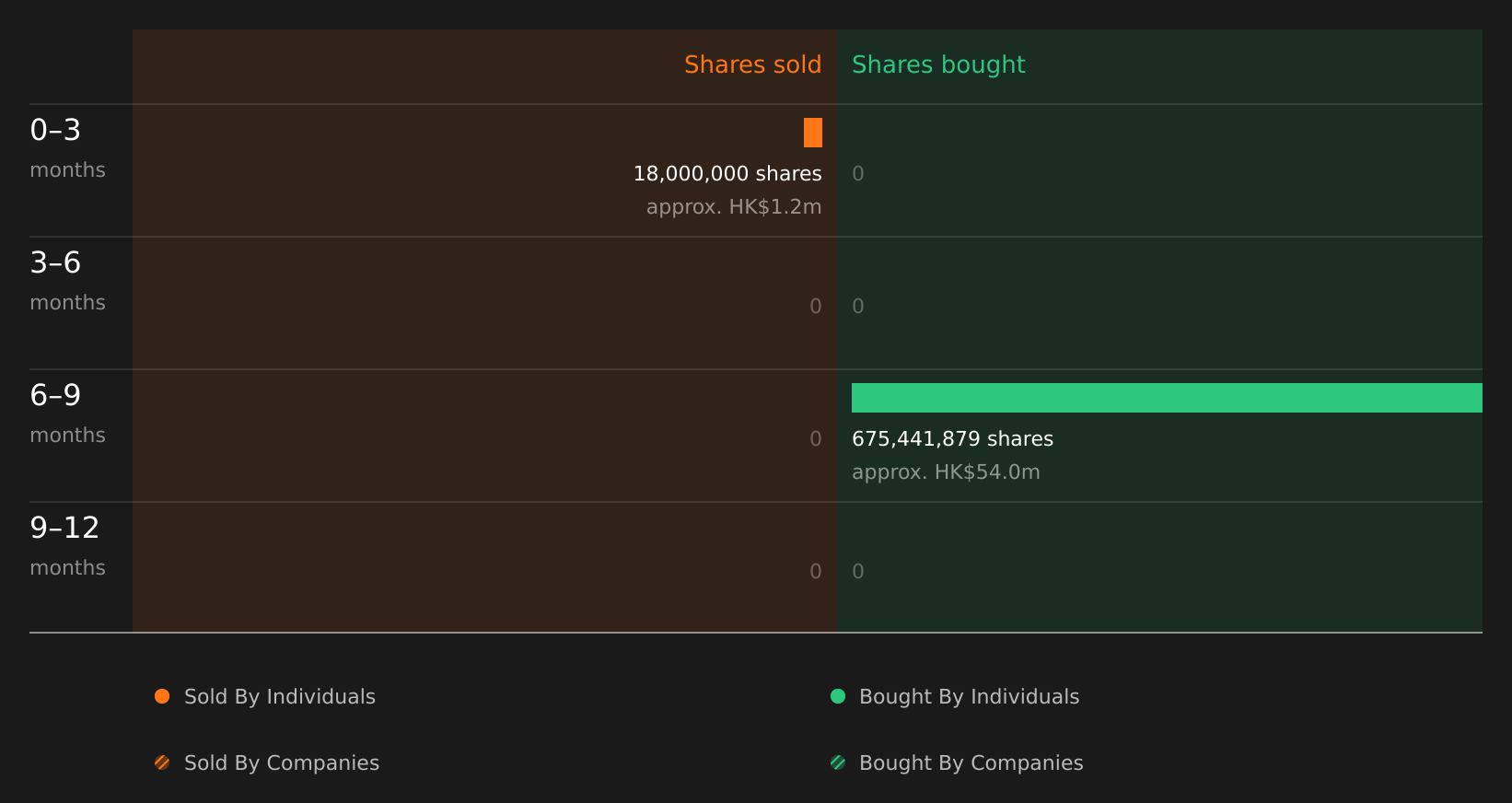Viewport: 1512px width, 803px height.
Task: Click the striped Sold By Companies legend icon
Action: (162, 762)
